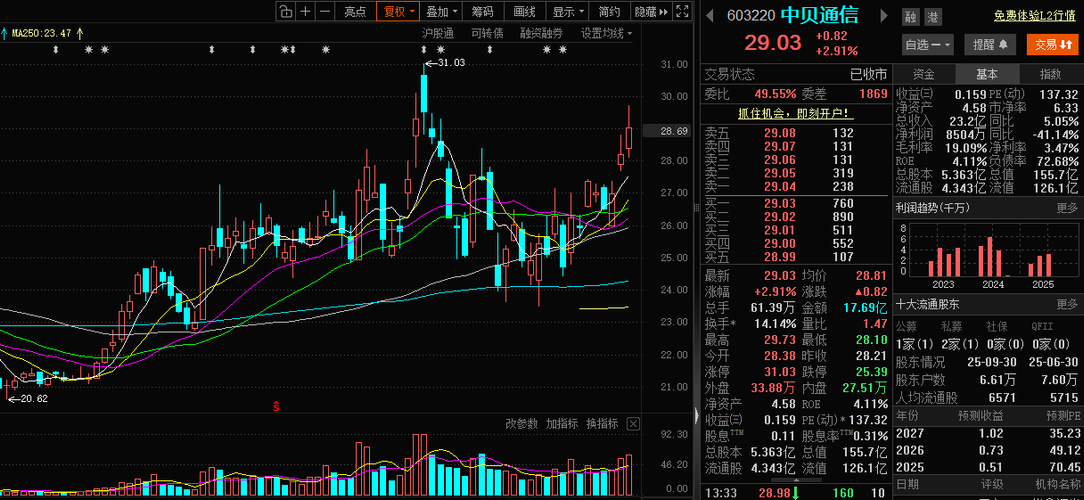Switch to the 基本 tab
This screenshot has height=500, width=1084.
(987, 74)
